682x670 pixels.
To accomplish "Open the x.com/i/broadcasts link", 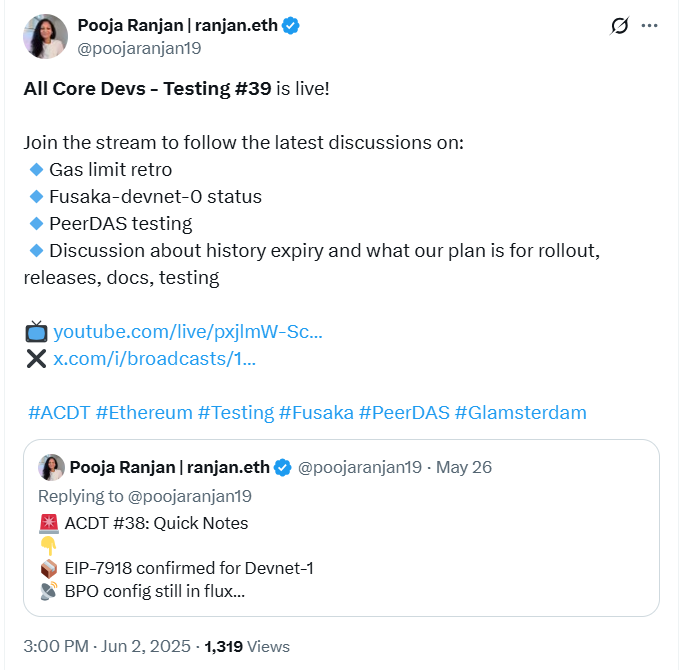I will [x=154, y=358].
